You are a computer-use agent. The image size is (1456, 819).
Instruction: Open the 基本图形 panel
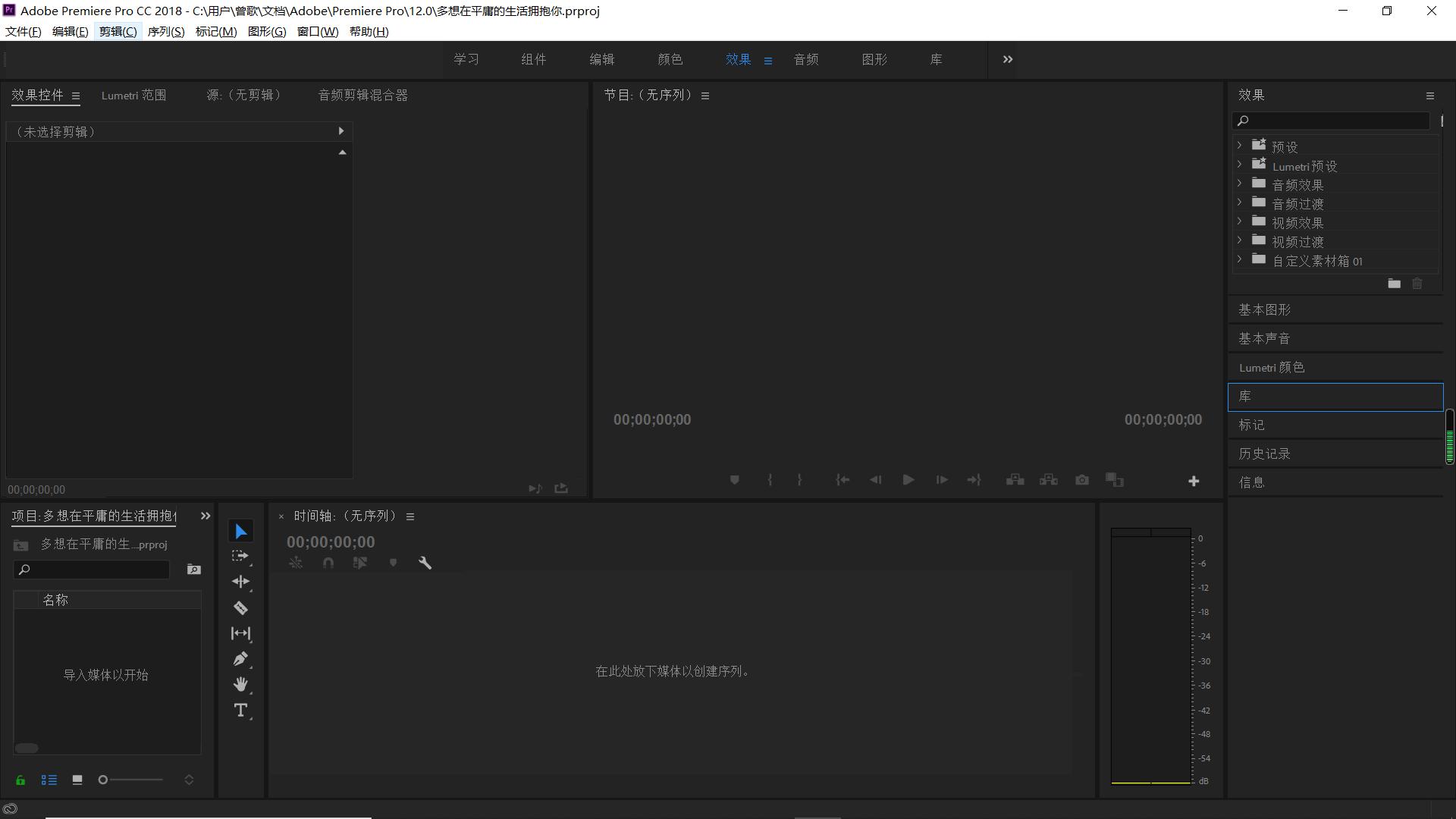point(1264,309)
